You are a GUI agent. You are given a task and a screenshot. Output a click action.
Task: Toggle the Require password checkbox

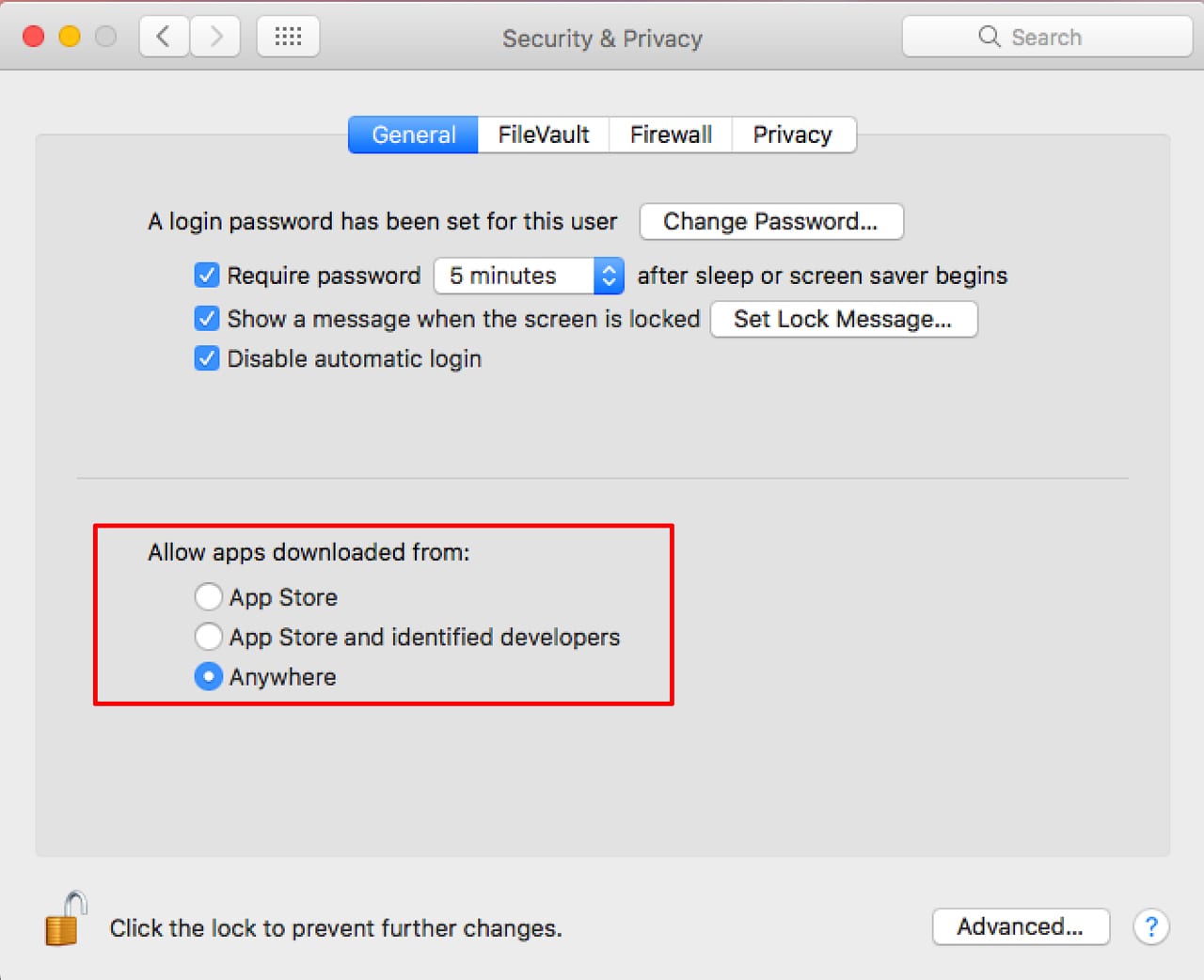(207, 276)
